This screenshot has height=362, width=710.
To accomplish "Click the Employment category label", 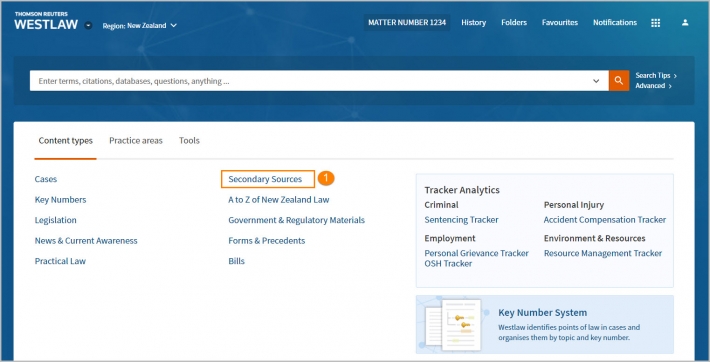I will (450, 238).
